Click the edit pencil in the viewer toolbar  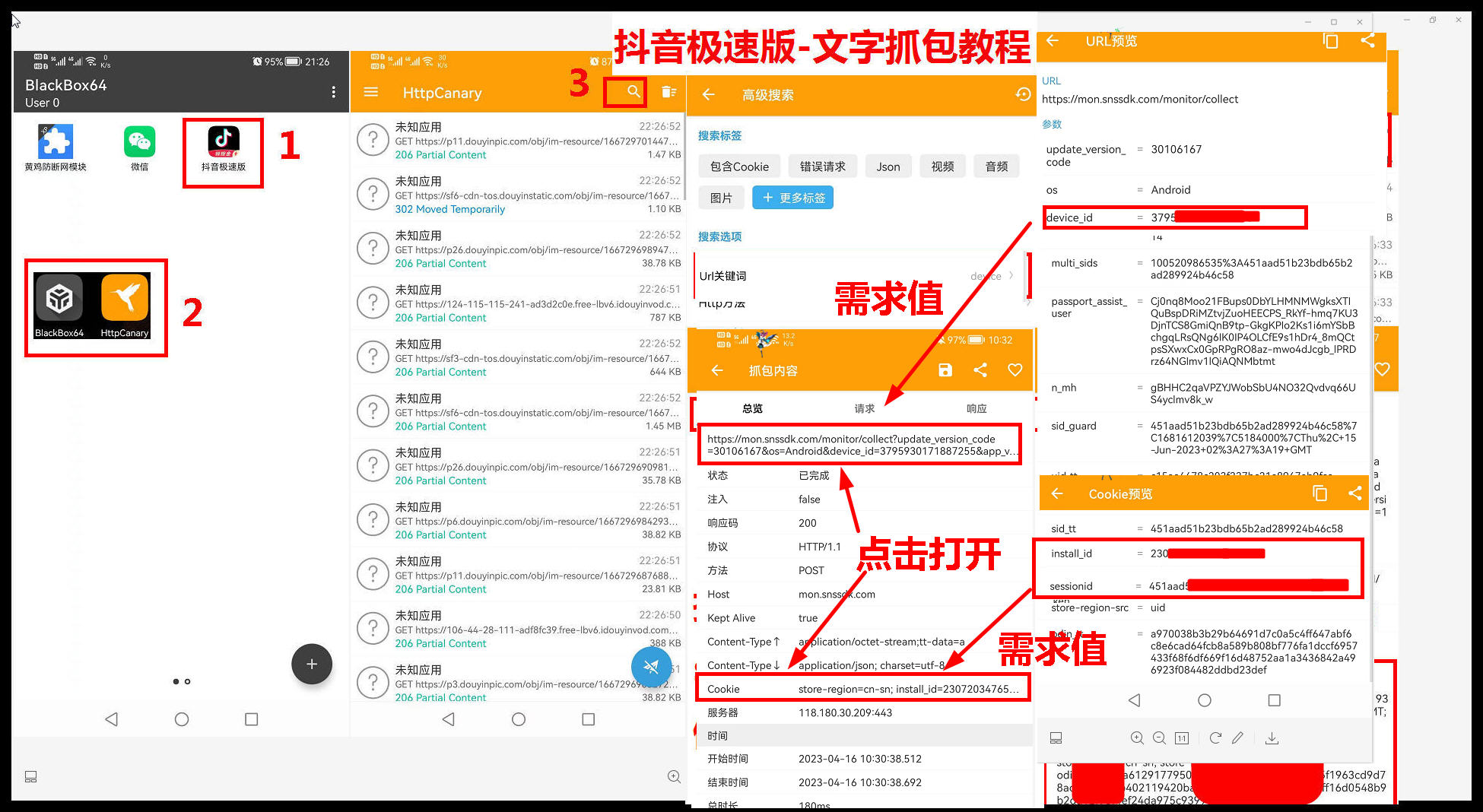[x=1238, y=737]
